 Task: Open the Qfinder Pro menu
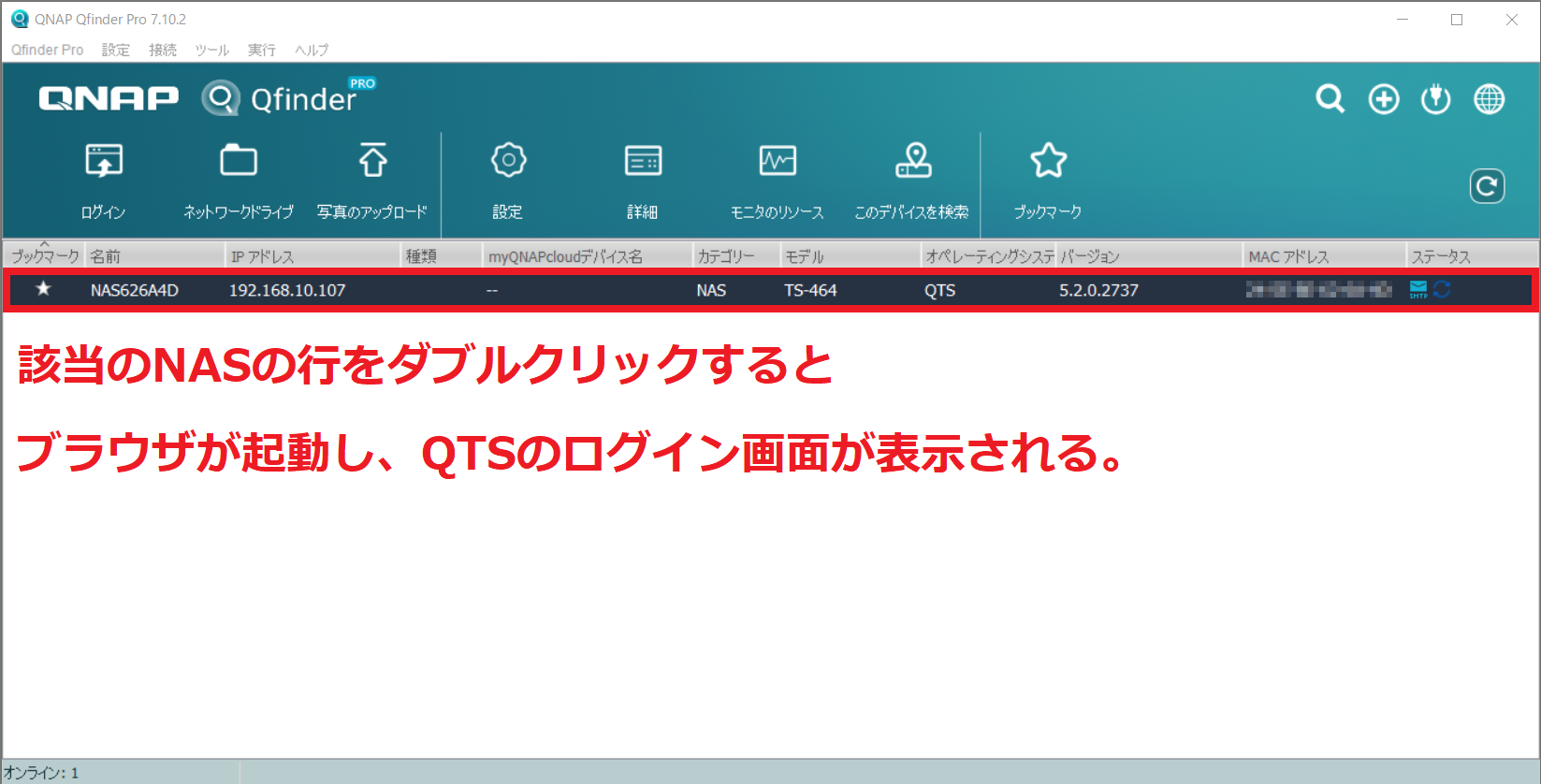(x=47, y=50)
